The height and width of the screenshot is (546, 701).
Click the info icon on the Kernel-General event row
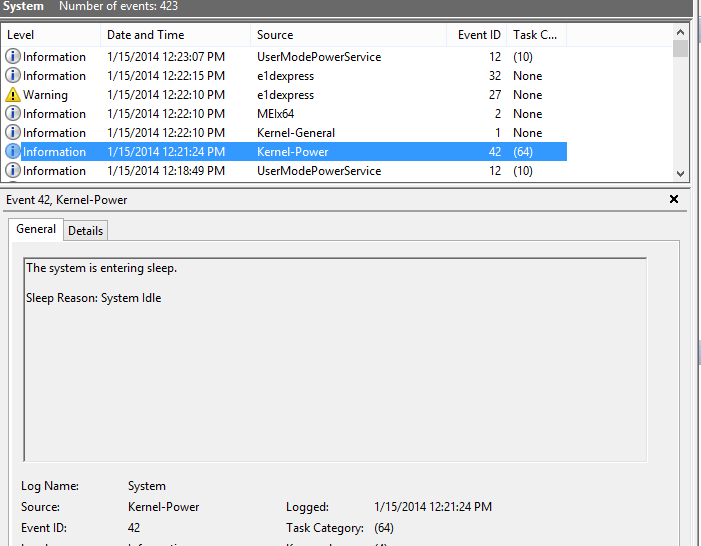tap(13, 133)
